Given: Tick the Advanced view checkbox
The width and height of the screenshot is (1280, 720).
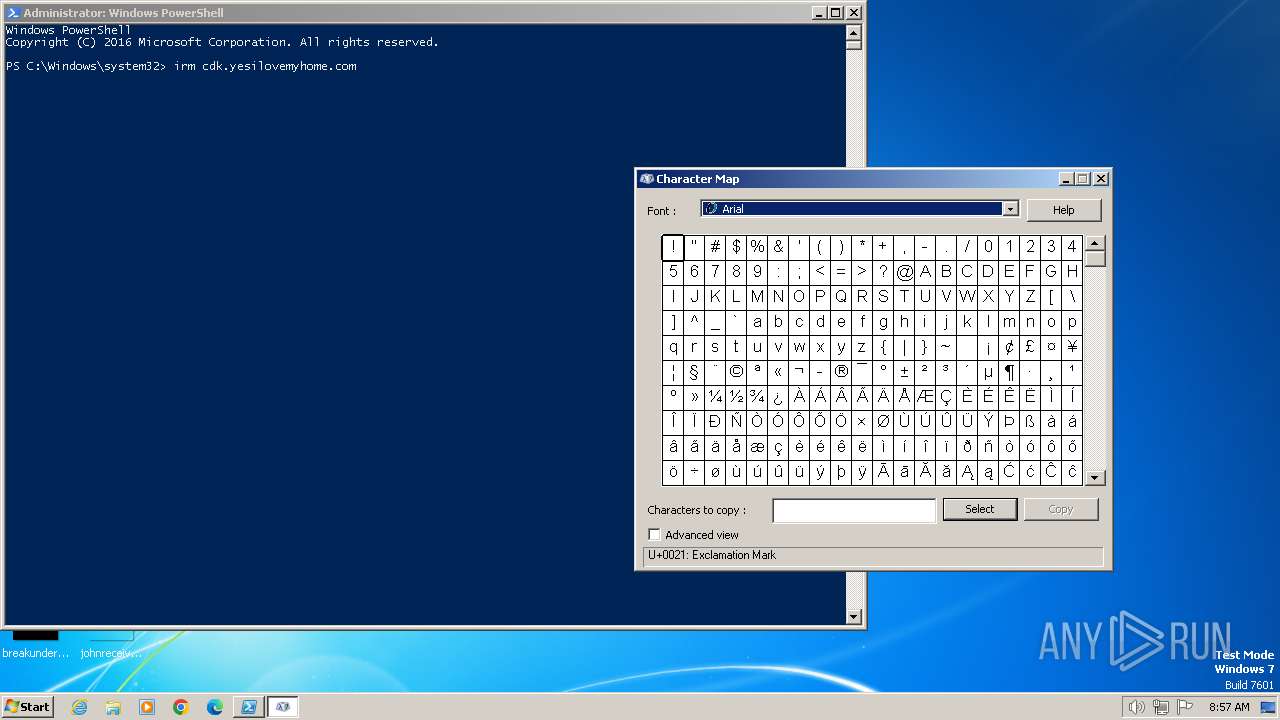Looking at the screenshot, I should click(x=654, y=535).
